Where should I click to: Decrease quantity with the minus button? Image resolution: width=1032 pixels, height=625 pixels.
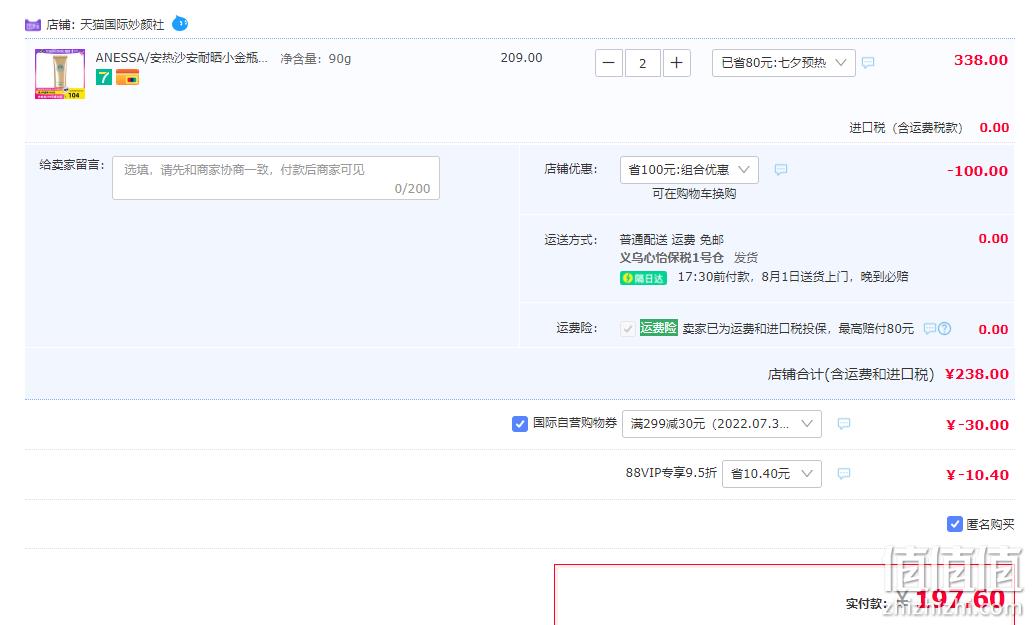pos(609,63)
